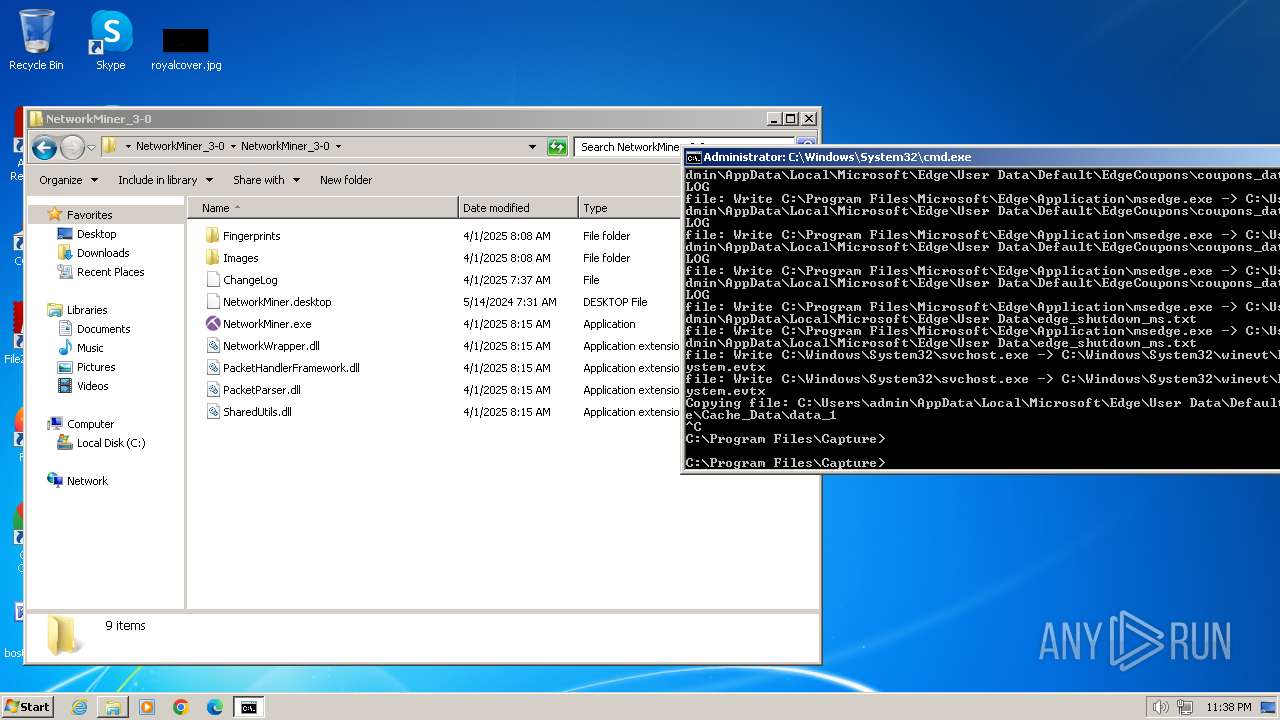This screenshot has width=1280, height=720.
Task: Click the green Refresh button in Explorer
Action: coord(557,147)
